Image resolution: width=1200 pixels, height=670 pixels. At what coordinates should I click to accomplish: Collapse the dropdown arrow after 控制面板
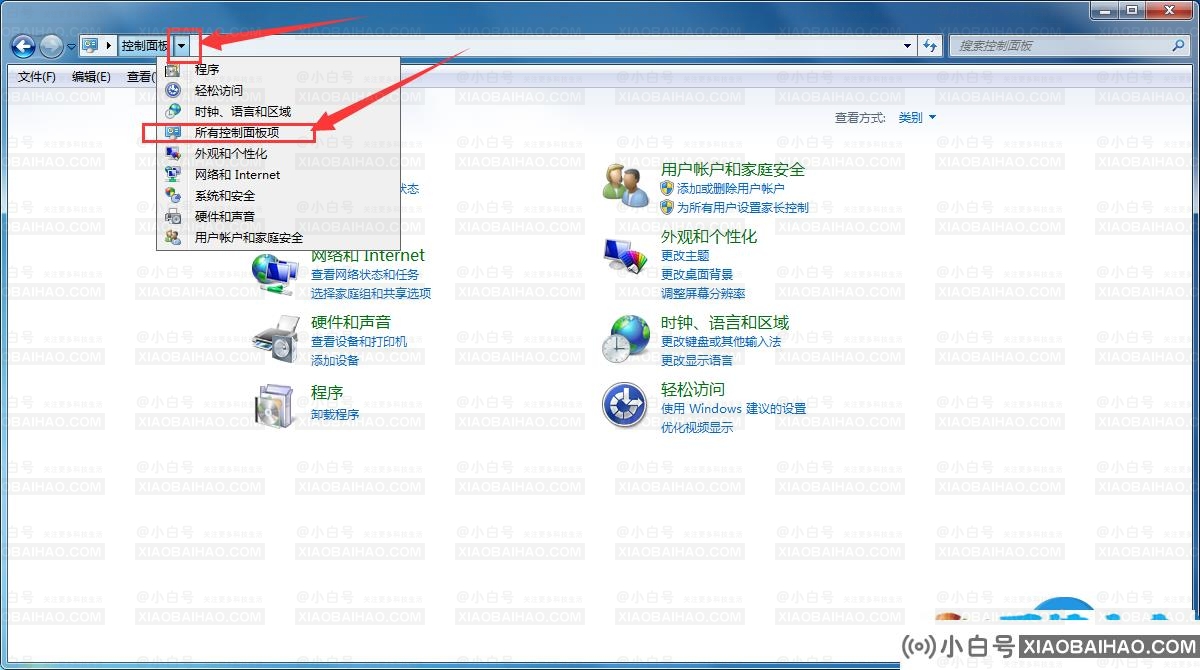[x=182, y=46]
